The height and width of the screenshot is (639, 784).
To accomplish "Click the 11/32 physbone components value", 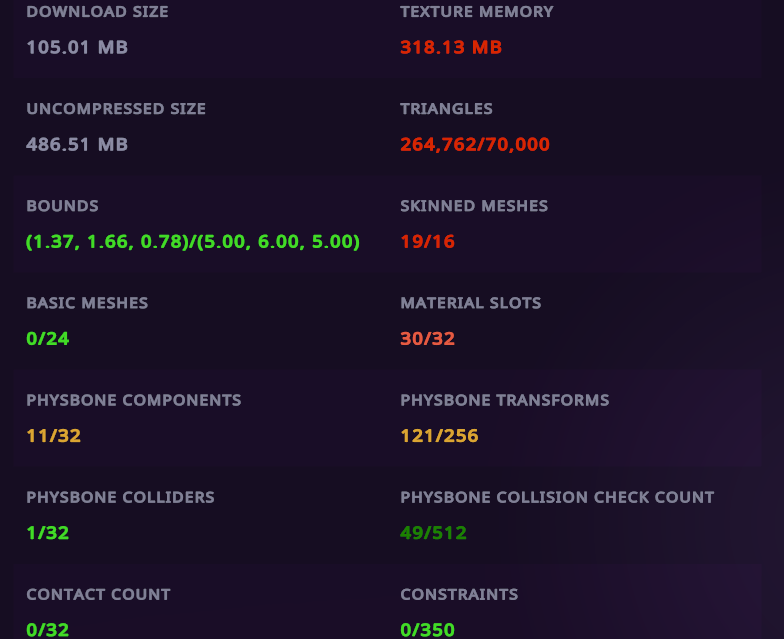I will pos(54,436).
